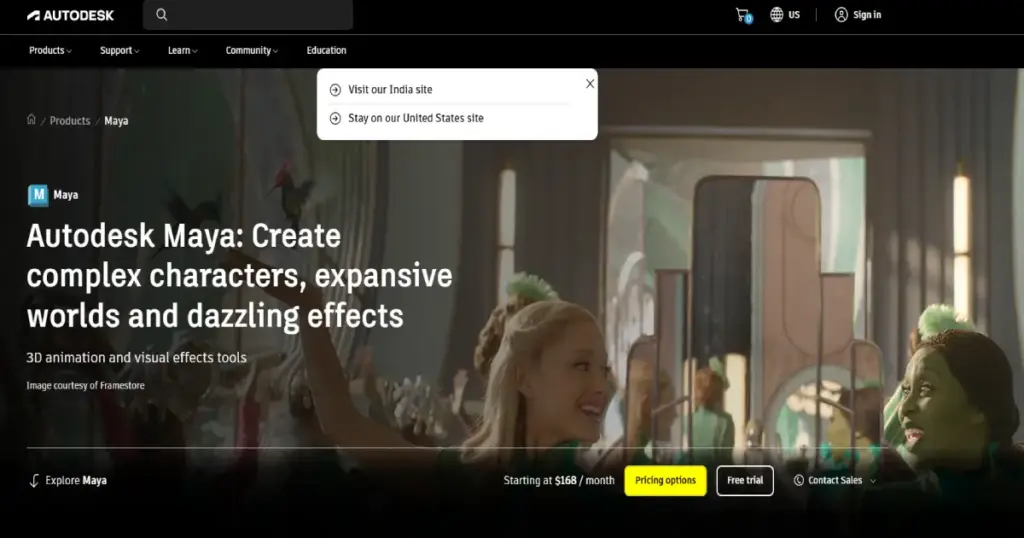Expand the Learn menu
The image size is (1024, 538).
[182, 50]
